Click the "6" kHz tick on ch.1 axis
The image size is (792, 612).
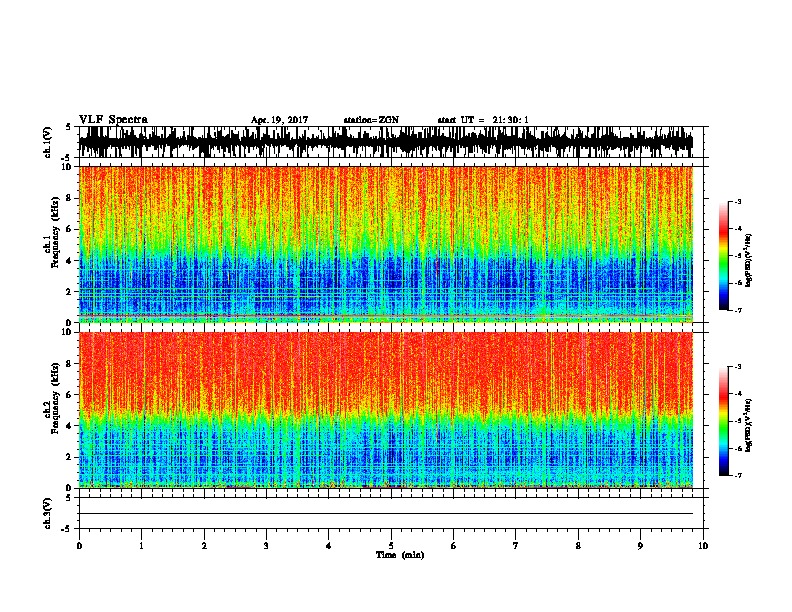(70, 229)
